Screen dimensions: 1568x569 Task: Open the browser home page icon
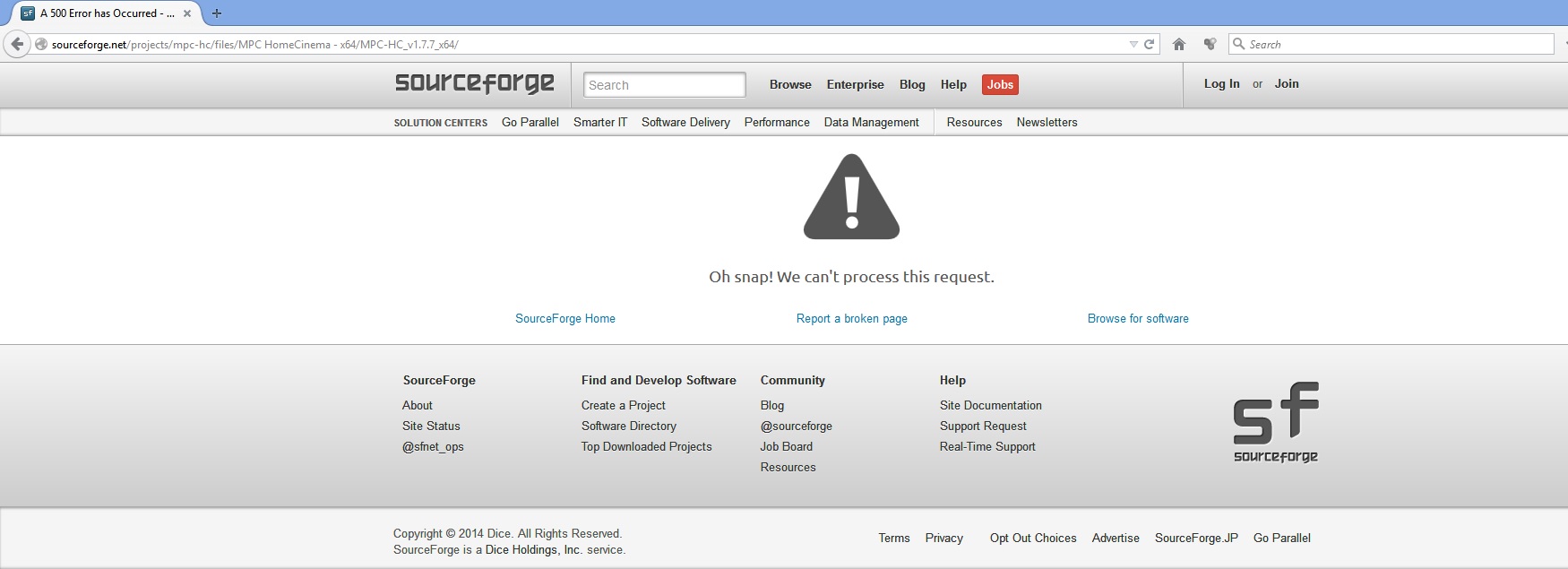click(1179, 44)
